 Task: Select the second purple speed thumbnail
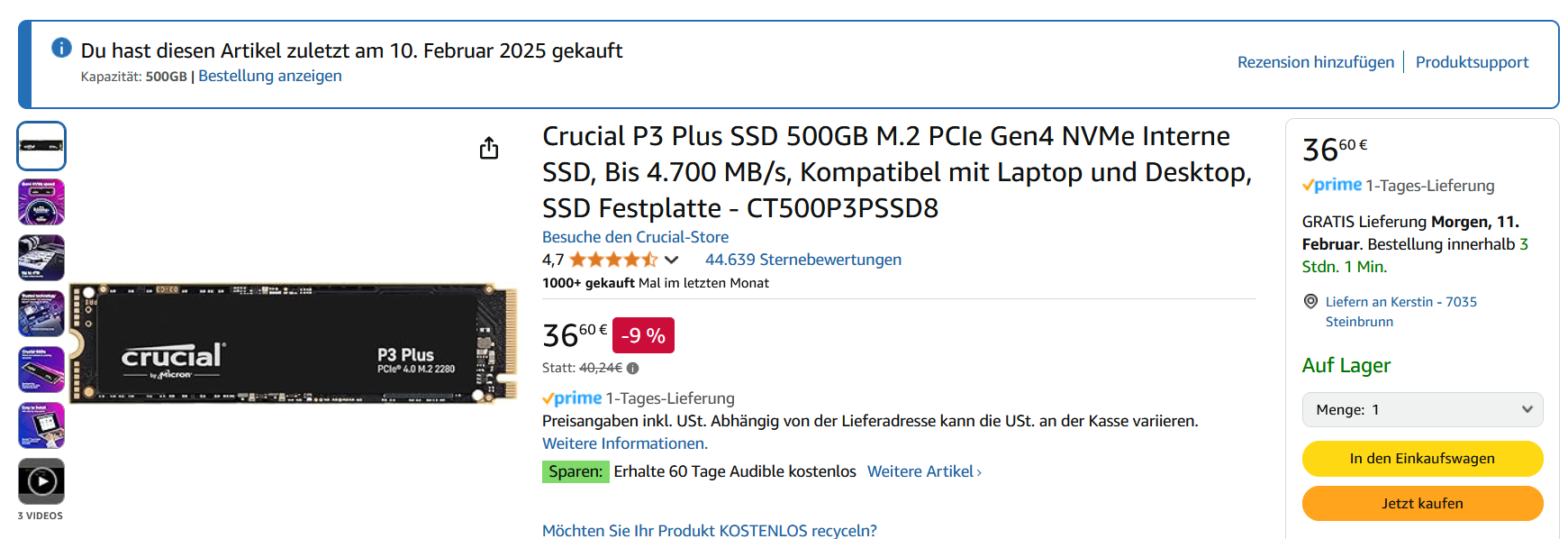click(x=41, y=202)
